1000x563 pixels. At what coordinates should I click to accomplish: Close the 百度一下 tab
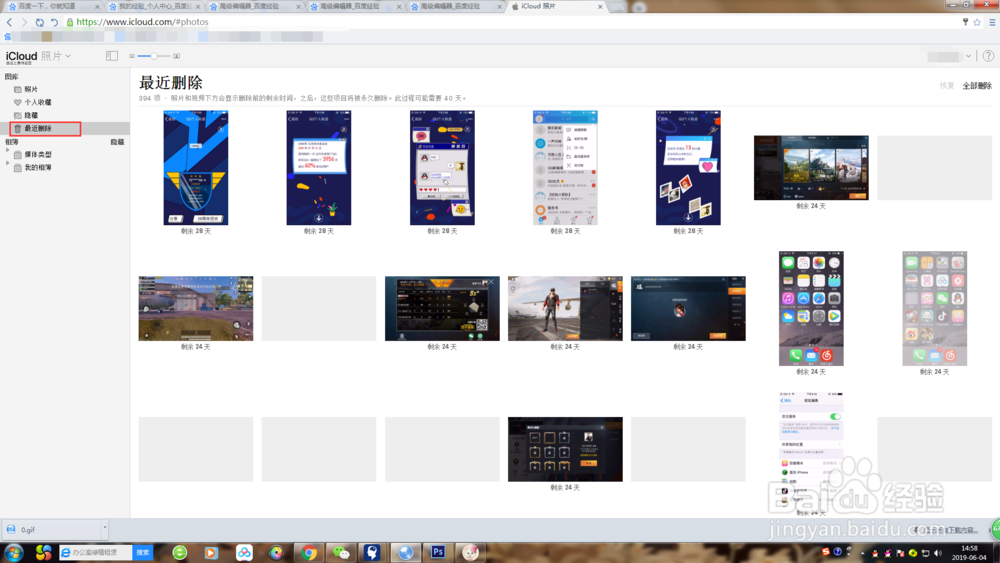[x=97, y=6]
